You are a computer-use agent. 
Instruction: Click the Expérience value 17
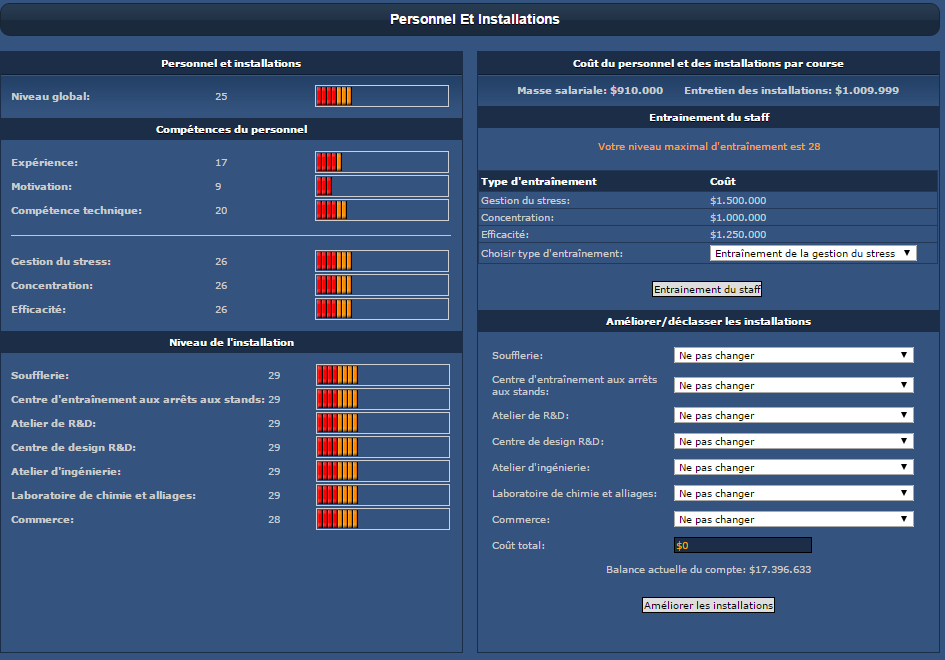(x=221, y=163)
